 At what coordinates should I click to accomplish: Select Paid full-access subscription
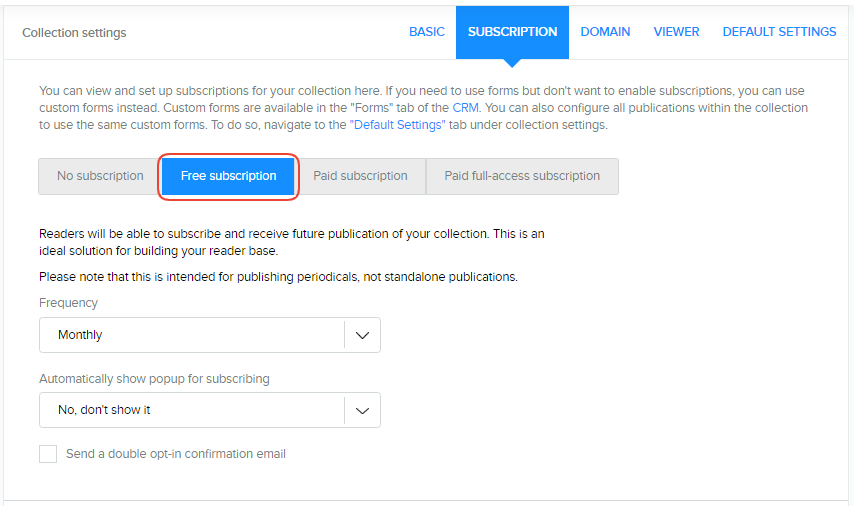(522, 176)
